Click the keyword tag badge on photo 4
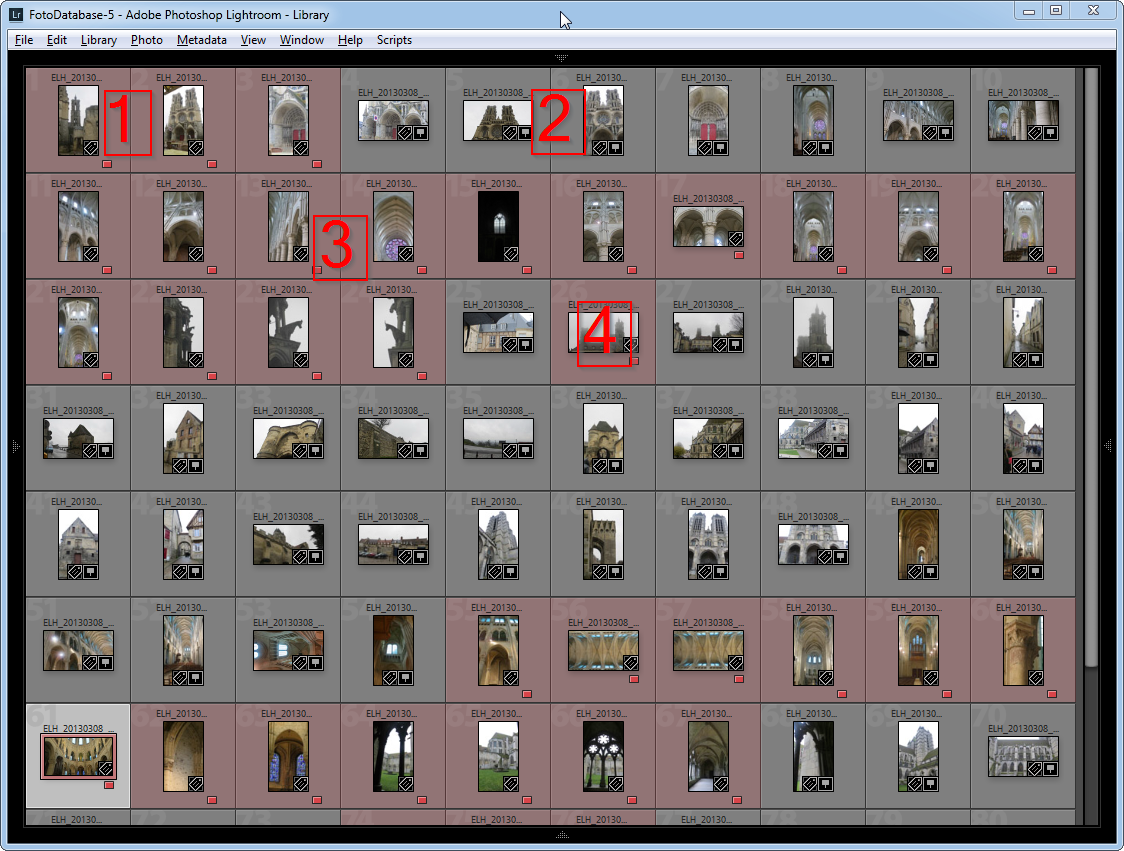This screenshot has height=851, width=1124. point(405,133)
